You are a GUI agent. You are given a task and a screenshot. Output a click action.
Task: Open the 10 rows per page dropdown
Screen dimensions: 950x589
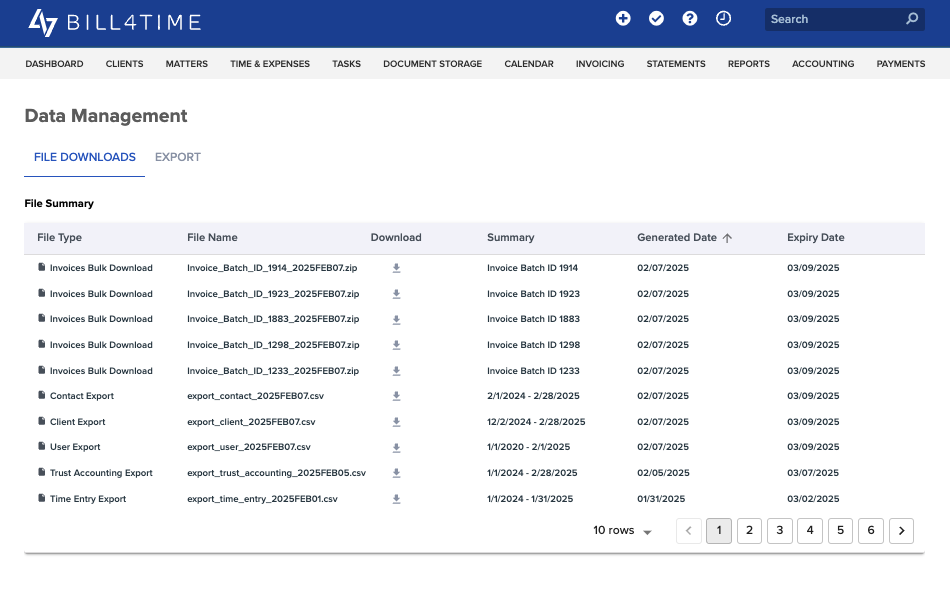pos(623,531)
